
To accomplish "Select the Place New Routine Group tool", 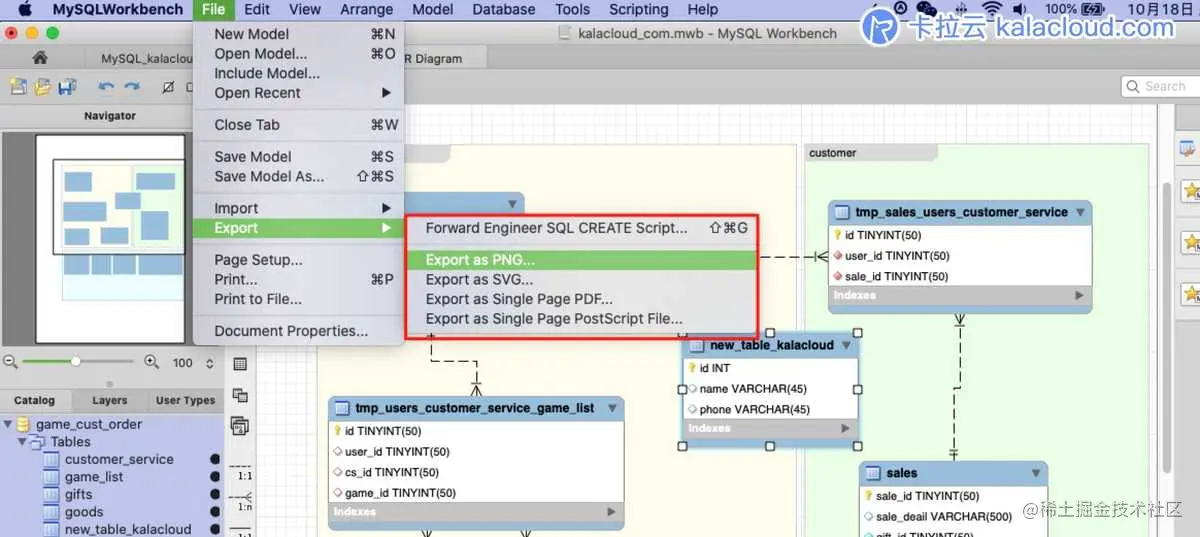I will 240,427.
